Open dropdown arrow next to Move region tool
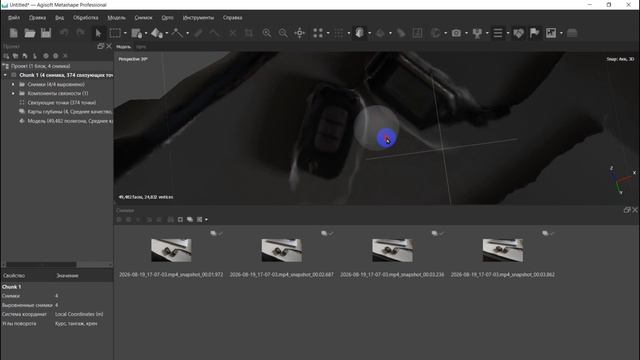 pyautogui.click(x=146, y=33)
